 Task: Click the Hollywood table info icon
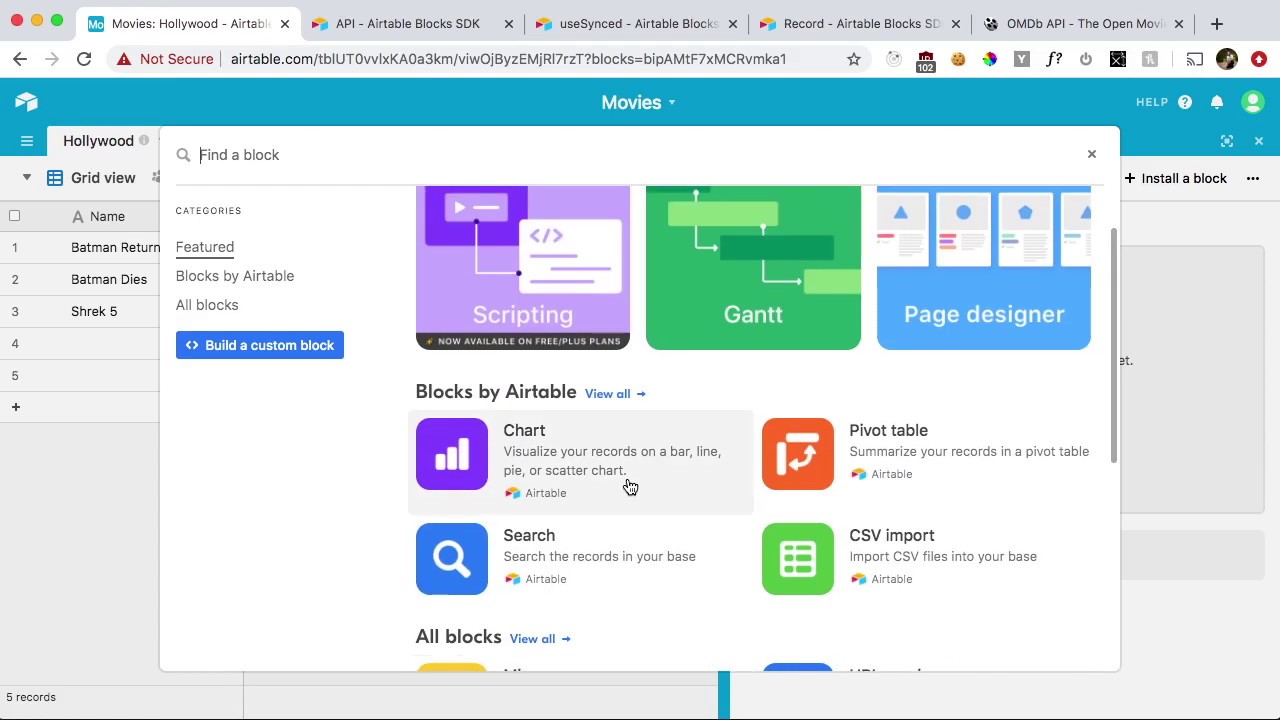tap(144, 141)
